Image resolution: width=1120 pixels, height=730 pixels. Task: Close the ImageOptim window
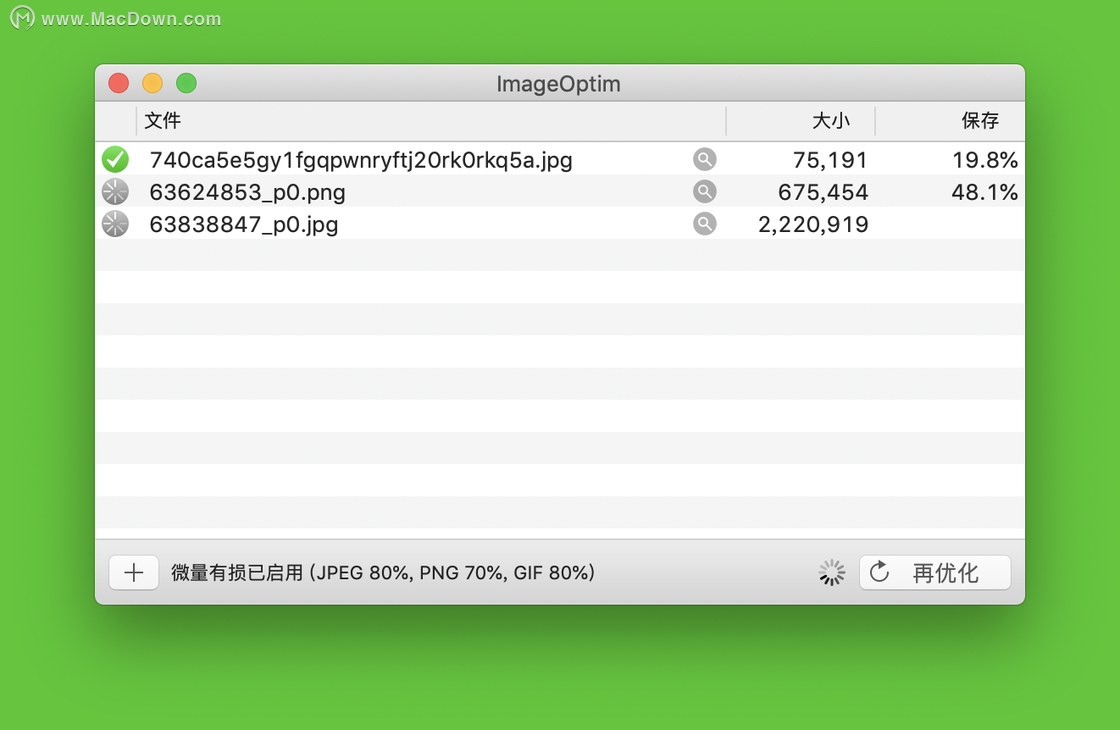(x=119, y=83)
